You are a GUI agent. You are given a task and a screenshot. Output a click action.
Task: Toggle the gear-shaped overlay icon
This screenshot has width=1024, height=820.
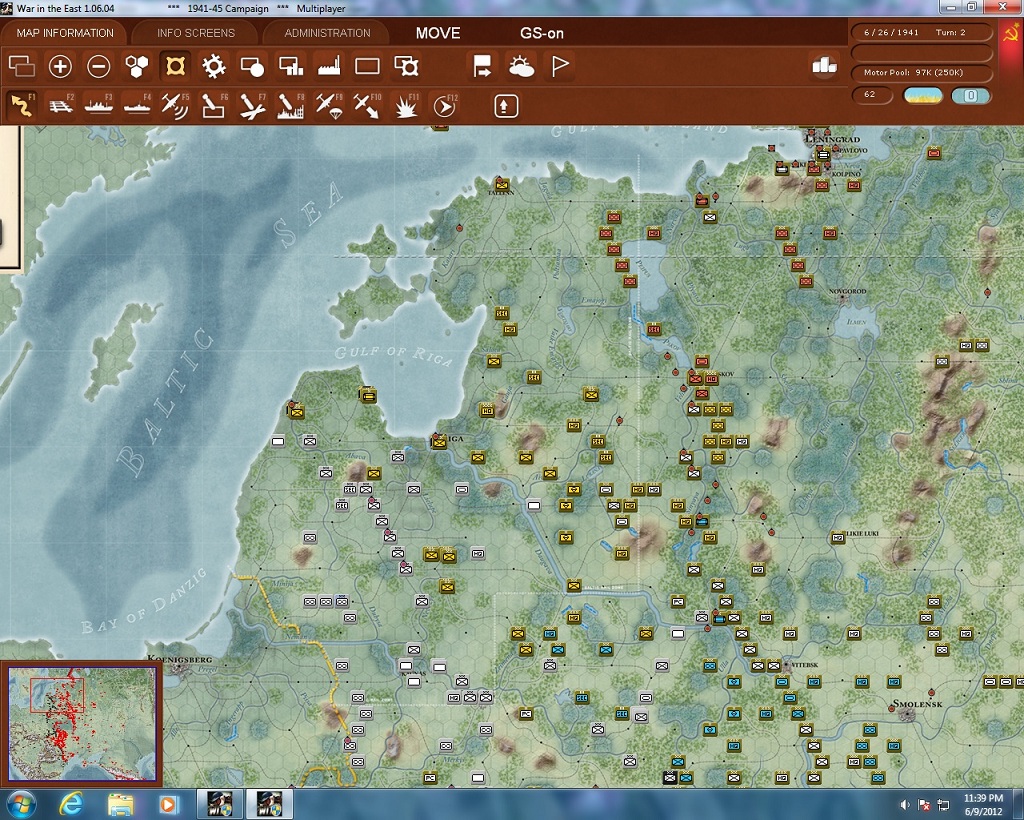214,66
